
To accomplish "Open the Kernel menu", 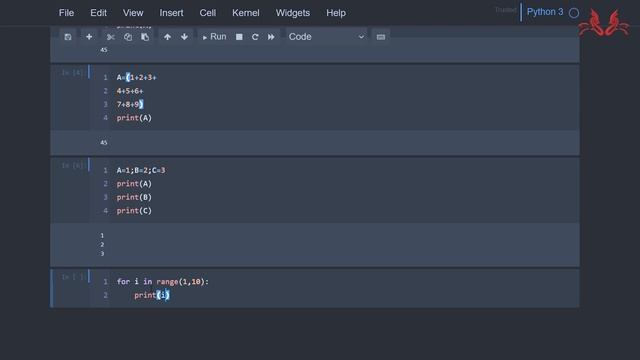I will point(246,13).
